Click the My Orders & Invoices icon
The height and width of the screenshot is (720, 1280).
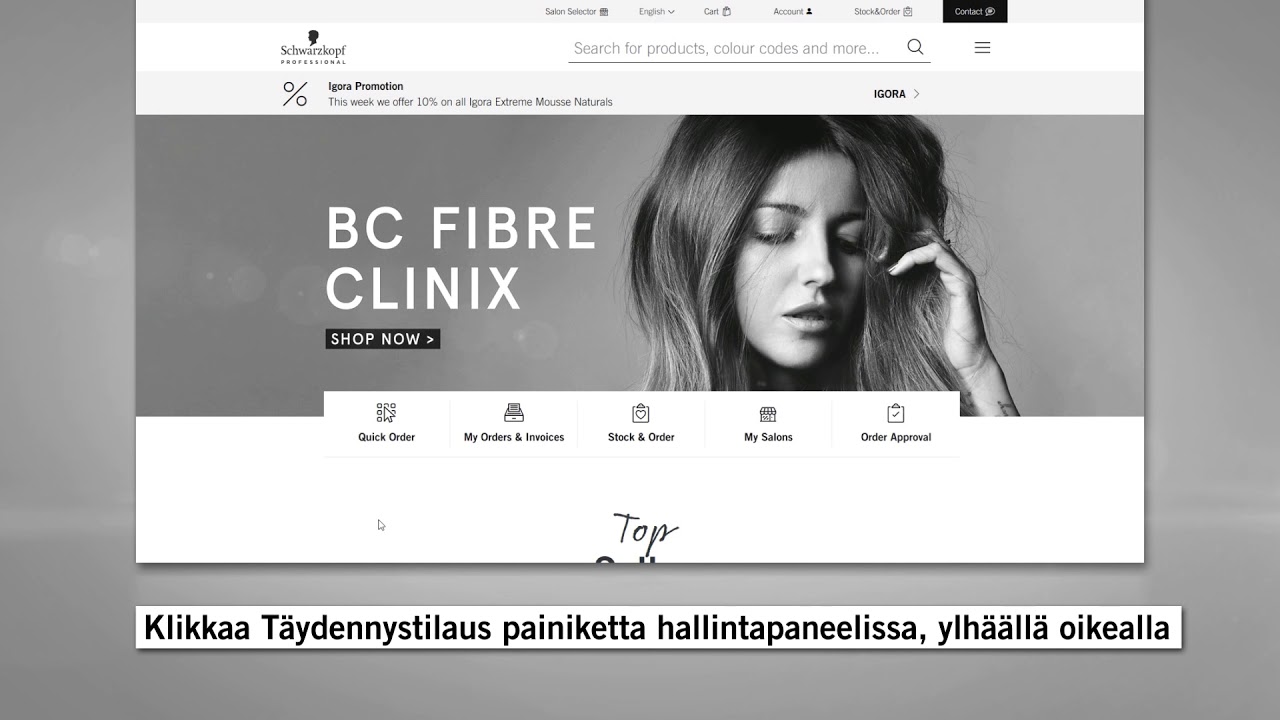514,413
